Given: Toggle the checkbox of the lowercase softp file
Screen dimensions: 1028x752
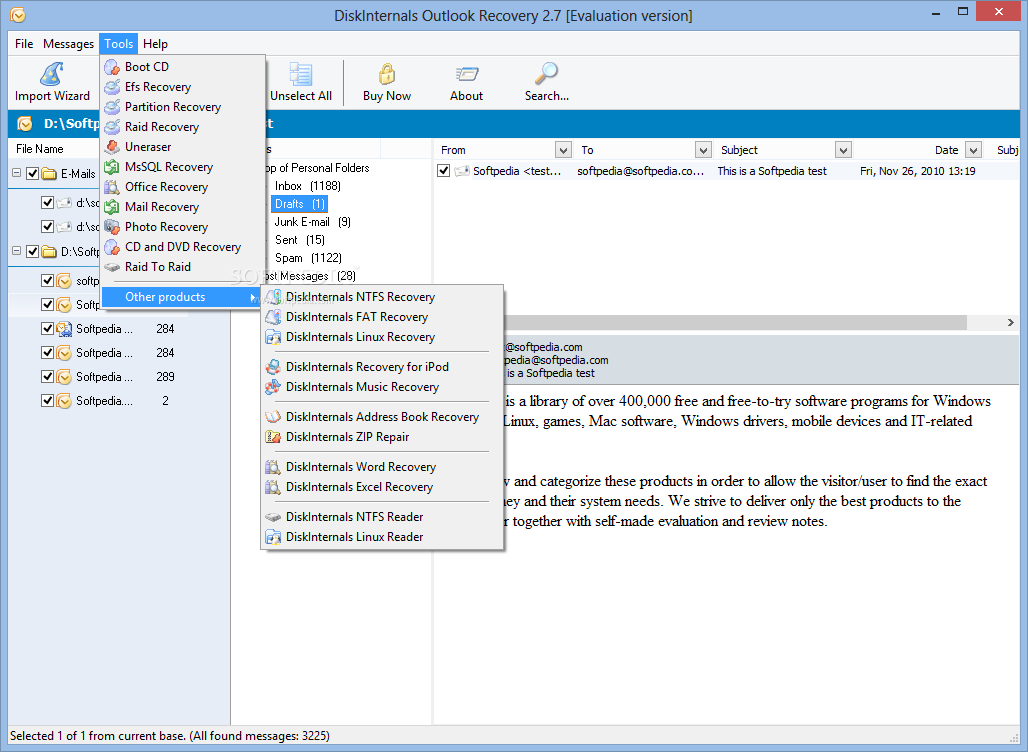Looking at the screenshot, I should (47, 281).
